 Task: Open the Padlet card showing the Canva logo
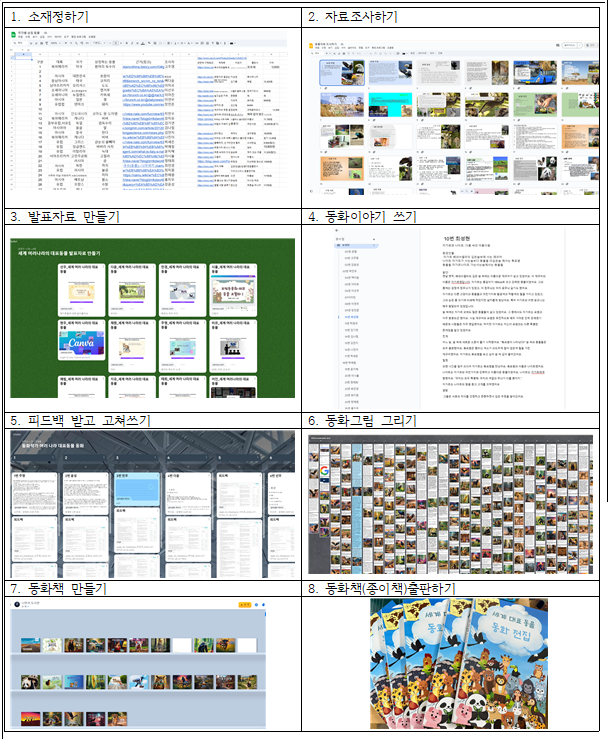click(x=82, y=340)
